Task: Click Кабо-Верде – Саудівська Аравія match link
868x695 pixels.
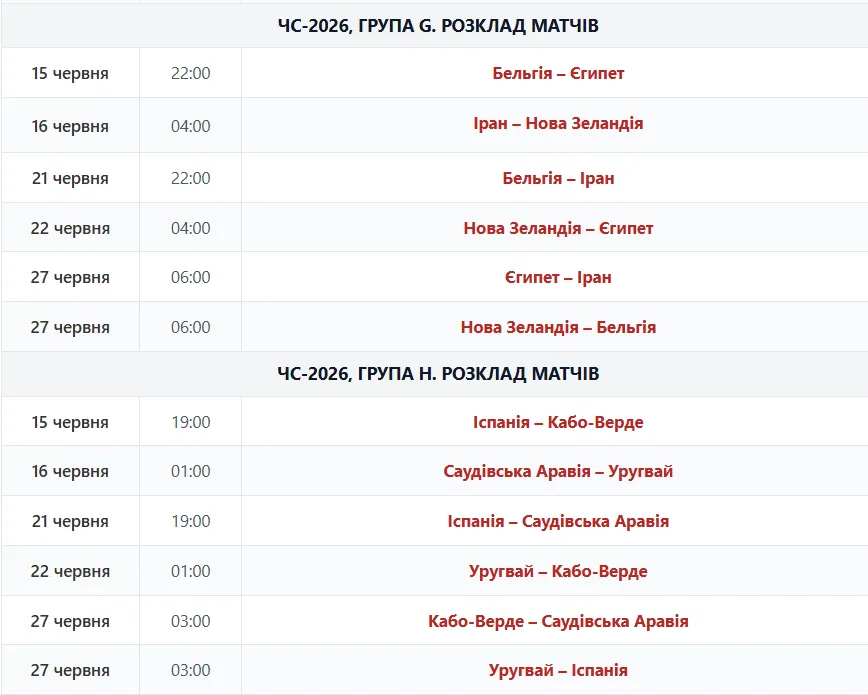Action: (558, 621)
